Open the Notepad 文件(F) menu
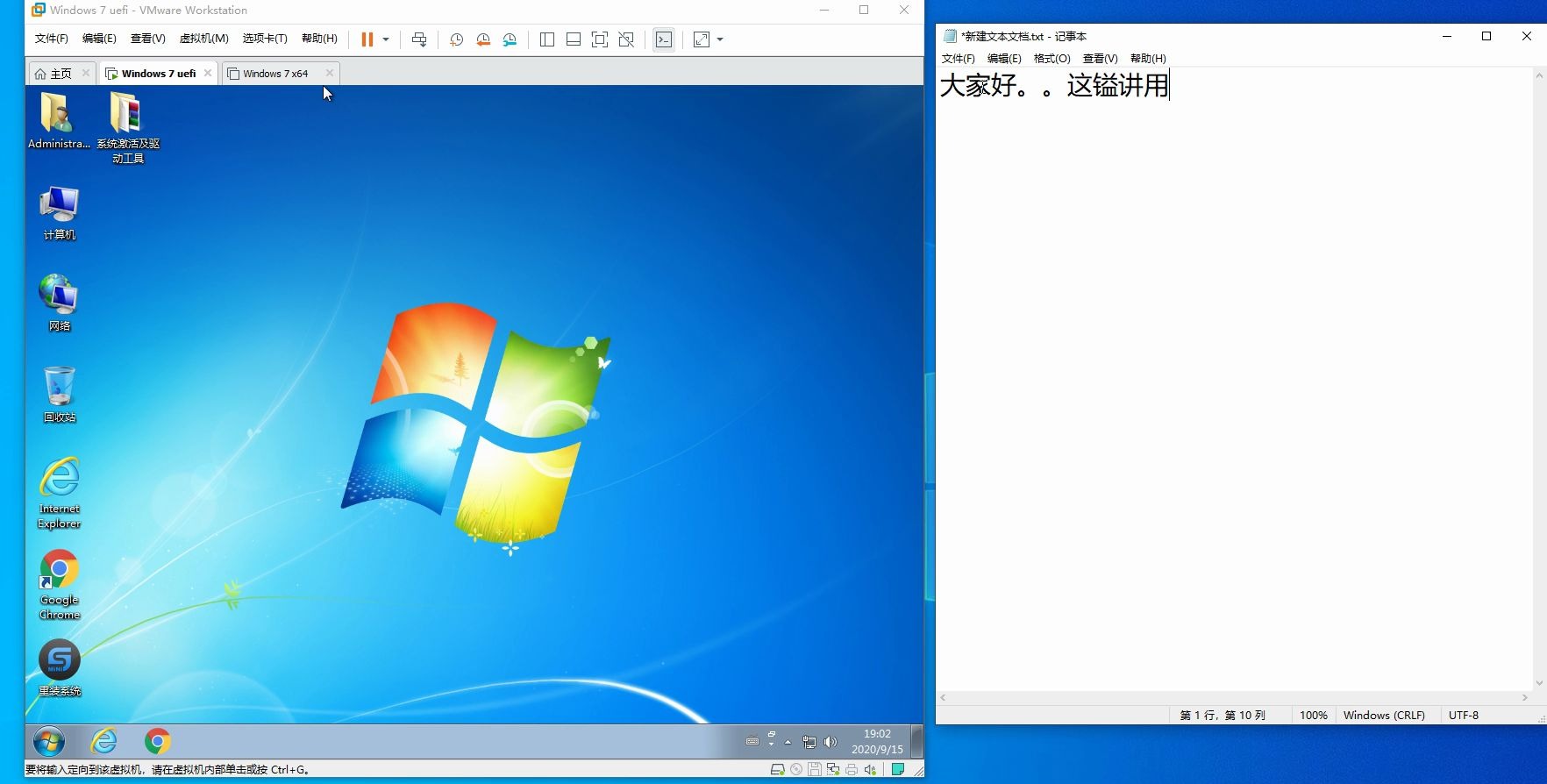1547x784 pixels. point(958,59)
